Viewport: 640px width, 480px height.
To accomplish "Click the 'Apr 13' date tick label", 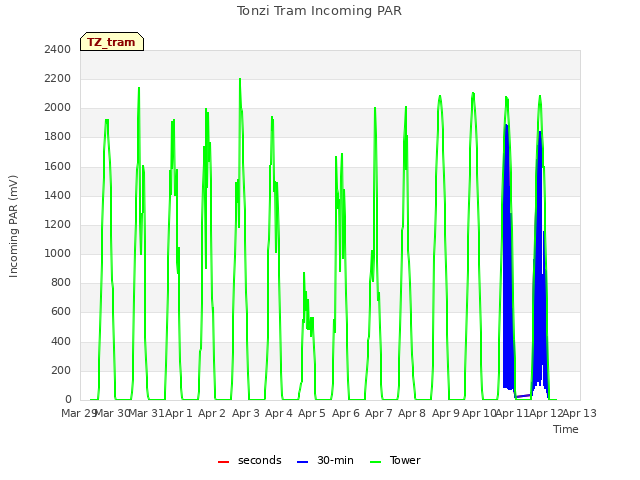I will pyautogui.click(x=580, y=413).
